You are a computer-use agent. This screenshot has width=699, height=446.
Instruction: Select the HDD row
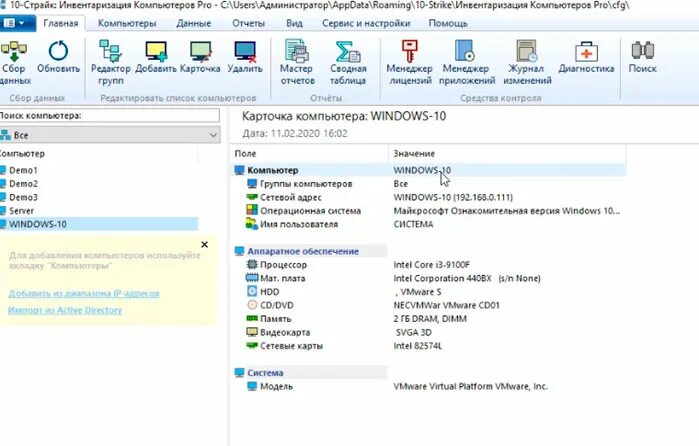click(x=430, y=292)
